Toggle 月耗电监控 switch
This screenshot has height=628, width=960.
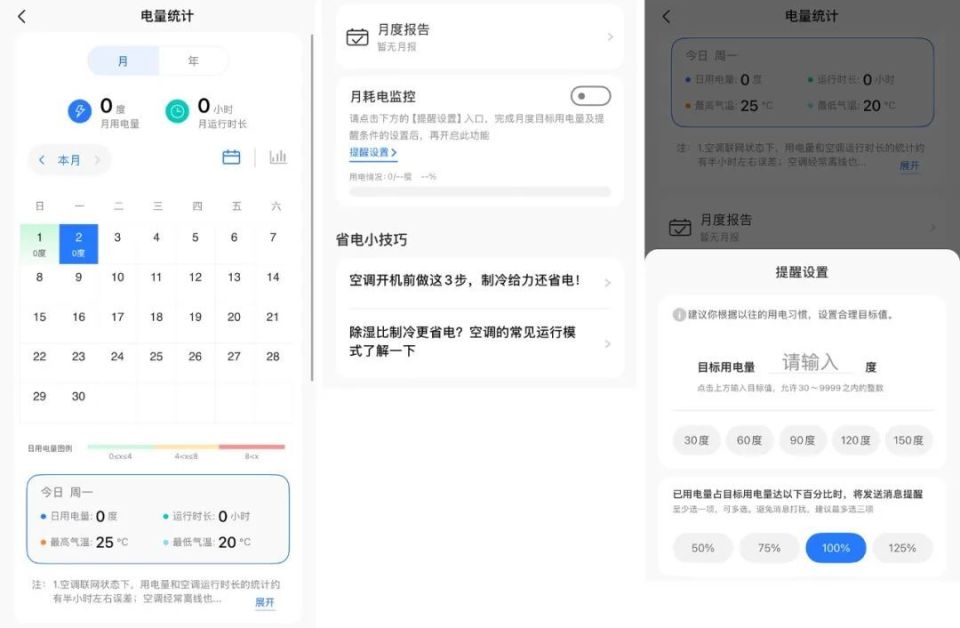point(590,96)
